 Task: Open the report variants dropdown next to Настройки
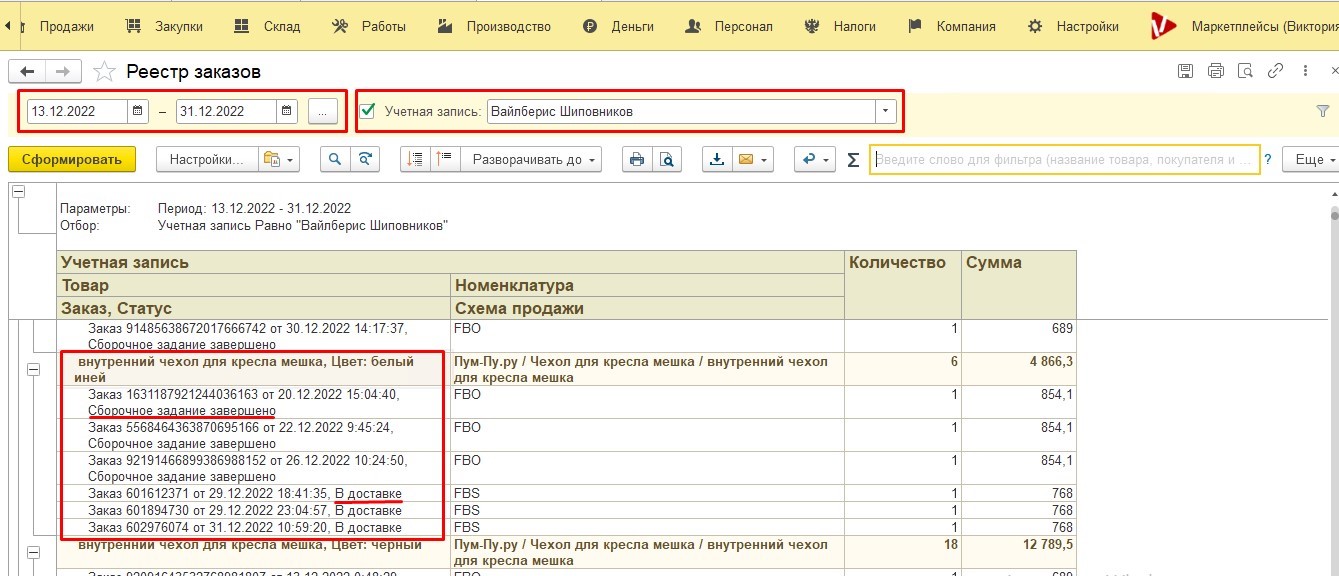point(278,159)
